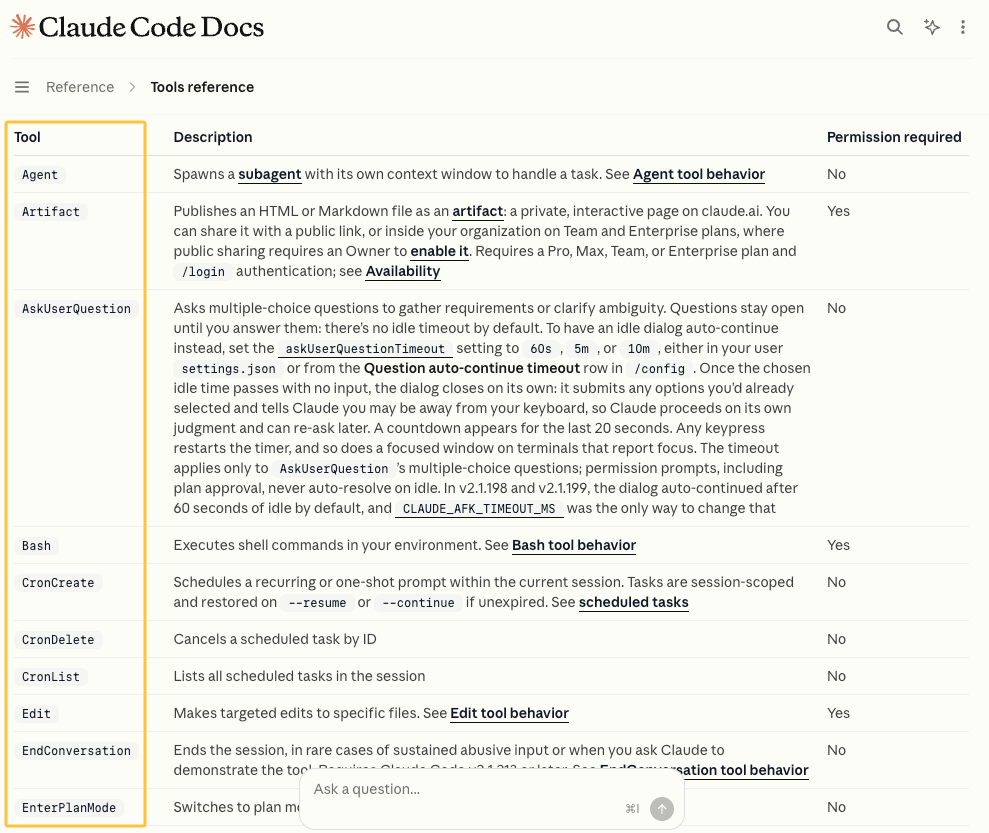This screenshot has height=833, width=989.
Task: Select the AskUserQuestion name in Tool column
Action: (76, 309)
